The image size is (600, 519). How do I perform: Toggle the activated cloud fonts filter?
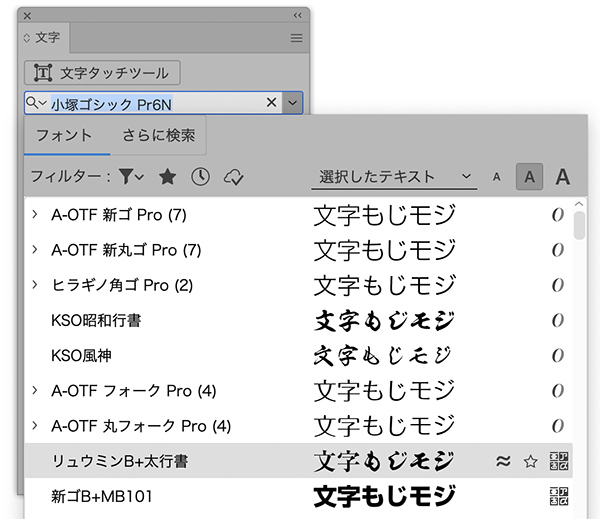point(233,177)
